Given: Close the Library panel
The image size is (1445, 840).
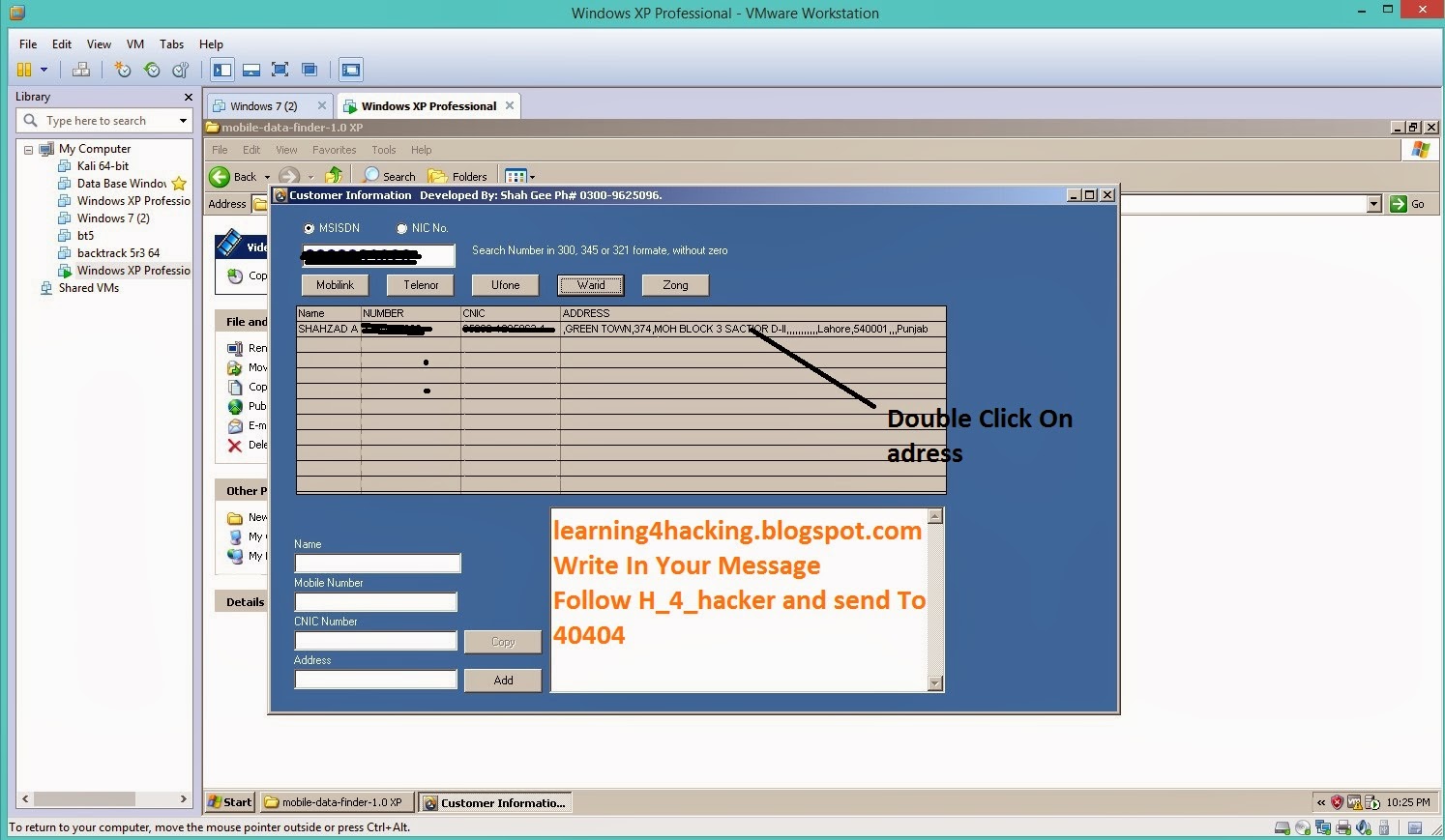Looking at the screenshot, I should coord(188,97).
